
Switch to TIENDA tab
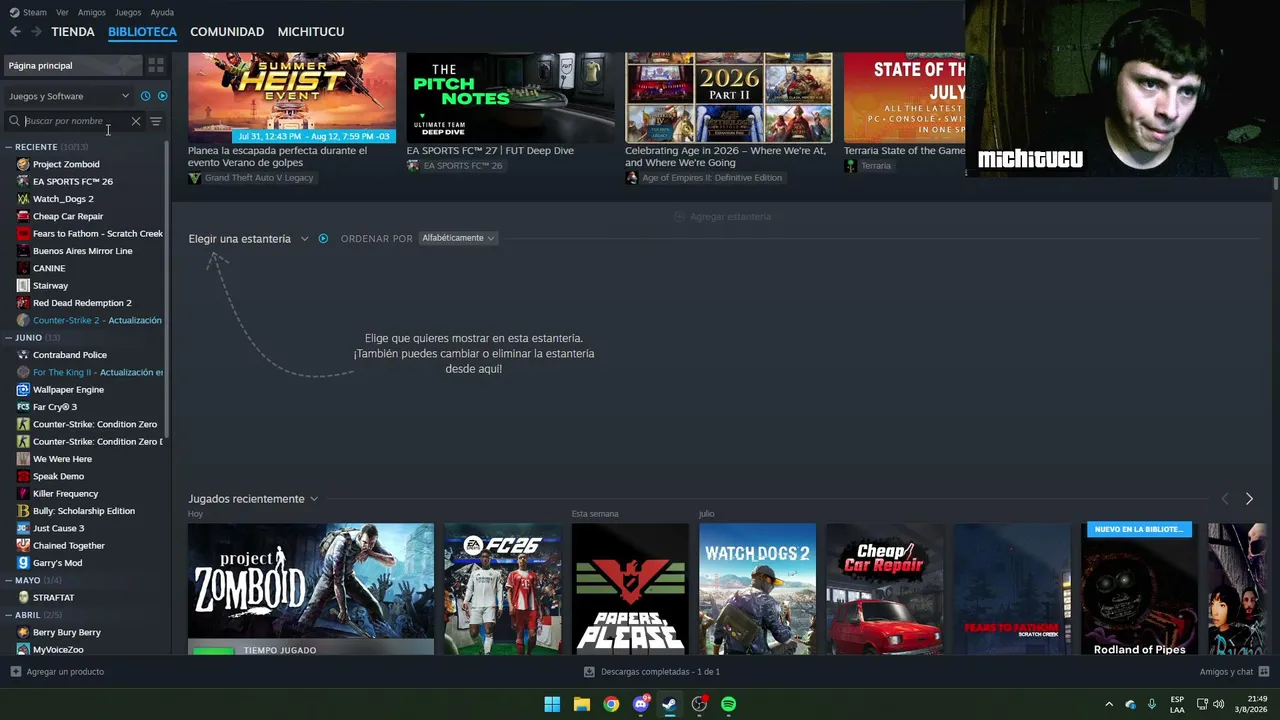[73, 32]
